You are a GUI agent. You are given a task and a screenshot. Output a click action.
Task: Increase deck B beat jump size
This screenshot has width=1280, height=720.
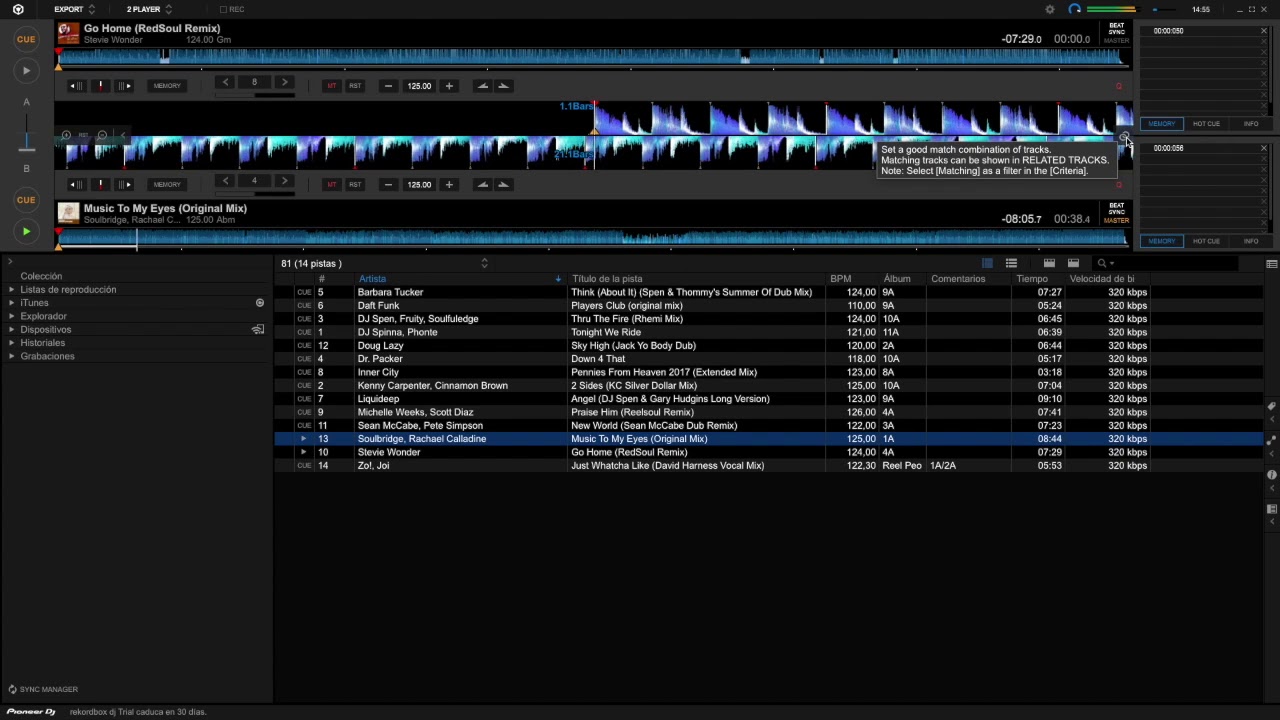coord(284,182)
